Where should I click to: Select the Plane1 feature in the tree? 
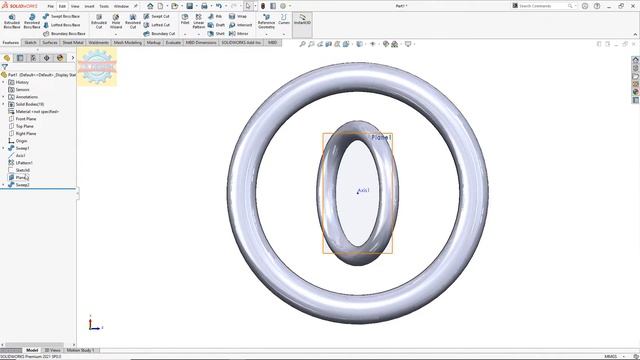tap(18, 178)
